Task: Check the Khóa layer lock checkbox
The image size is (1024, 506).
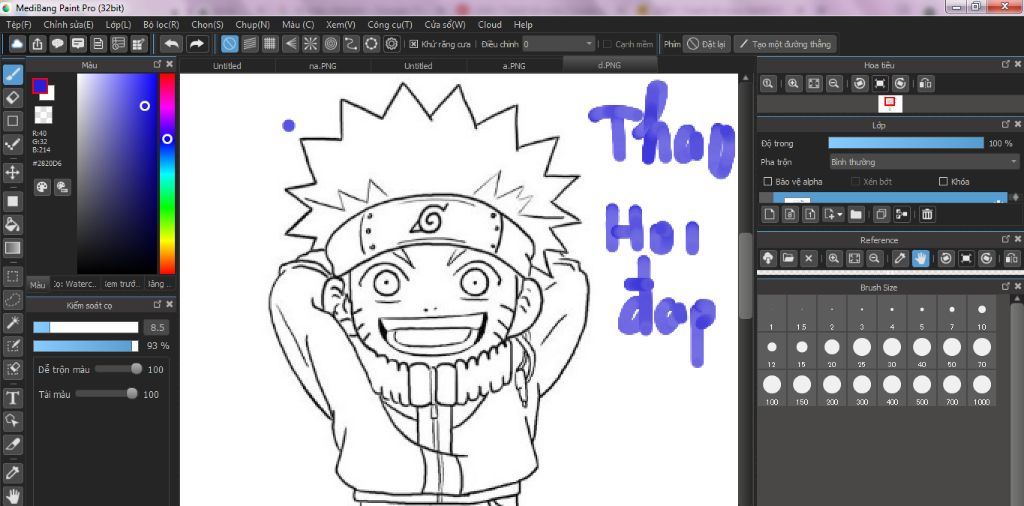Action: click(x=942, y=182)
